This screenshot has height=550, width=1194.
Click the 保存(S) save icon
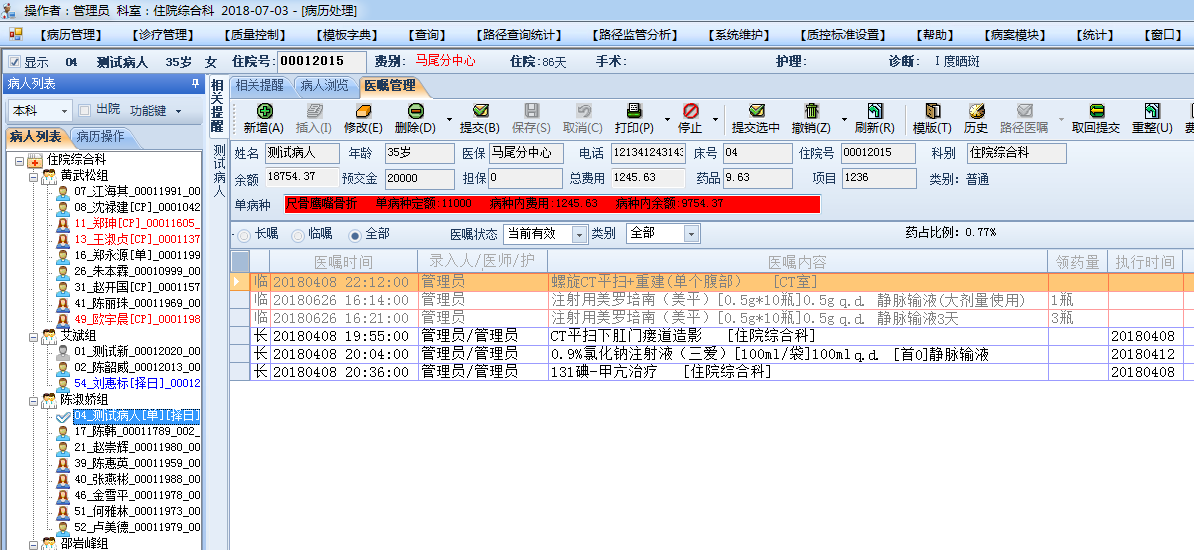[x=532, y=111]
